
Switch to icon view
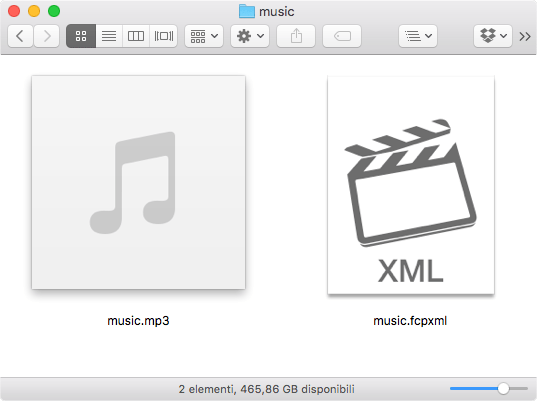tap(81, 36)
